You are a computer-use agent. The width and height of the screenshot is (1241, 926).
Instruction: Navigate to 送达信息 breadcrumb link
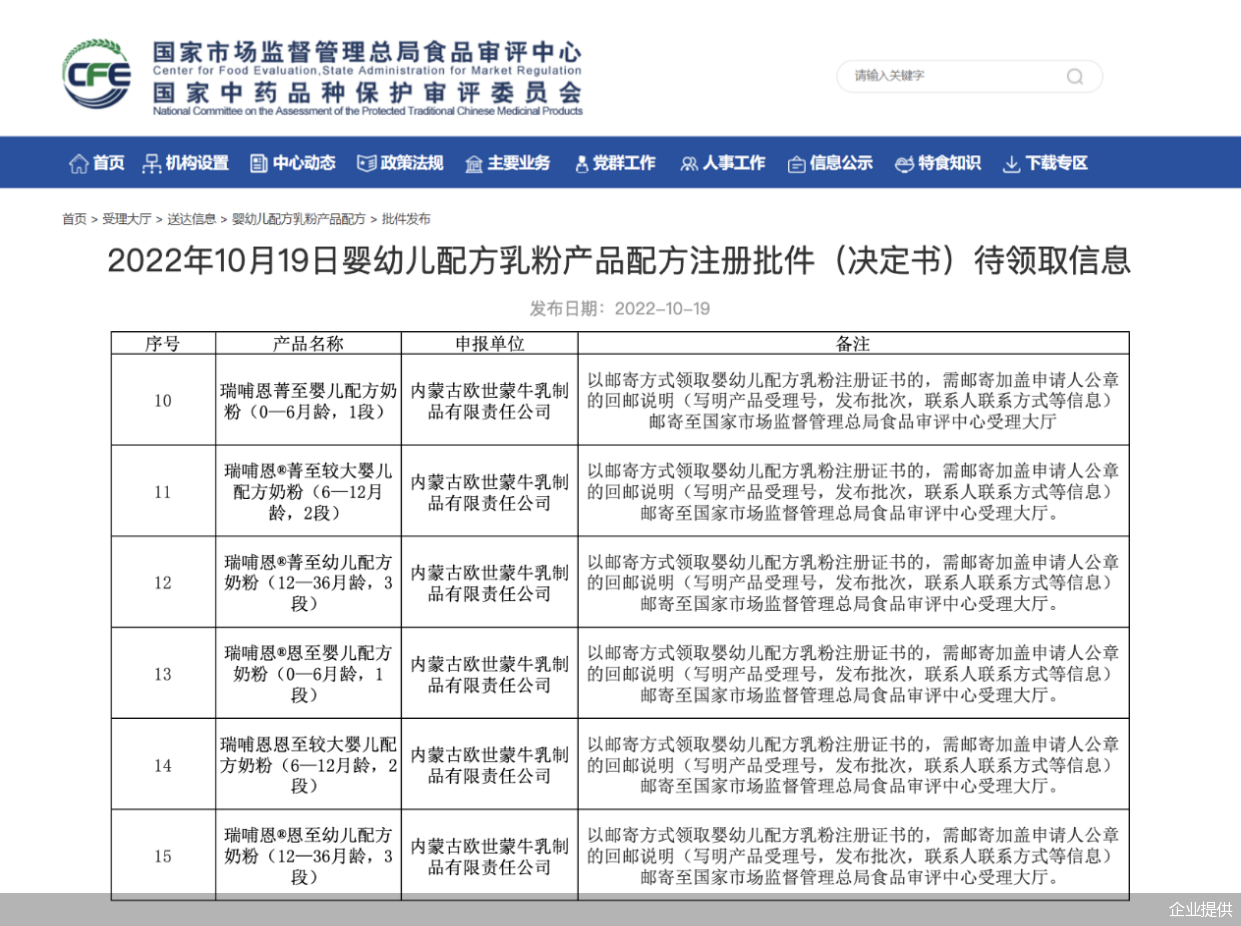[191, 219]
